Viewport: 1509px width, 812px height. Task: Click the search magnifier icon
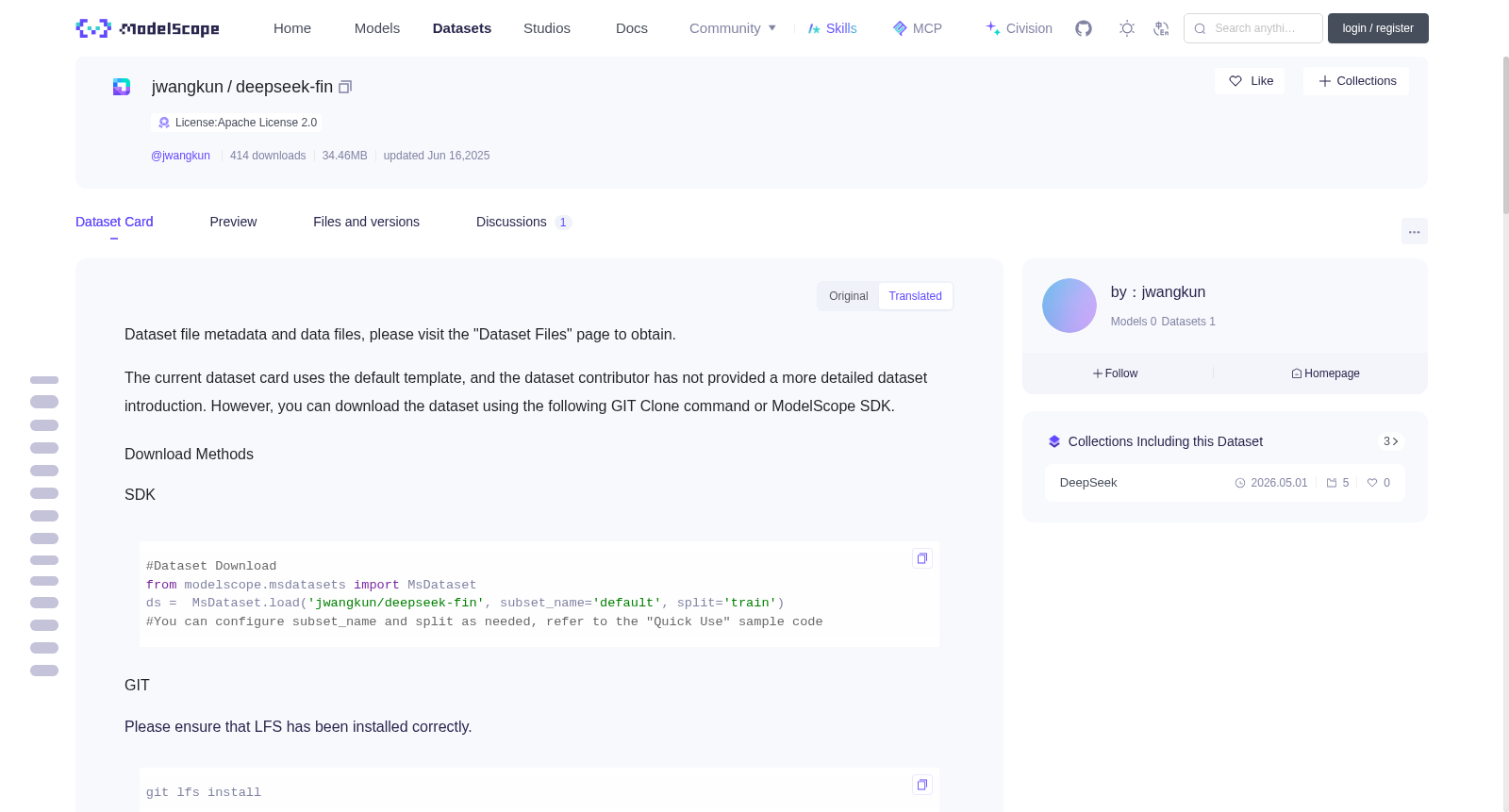tap(1201, 28)
